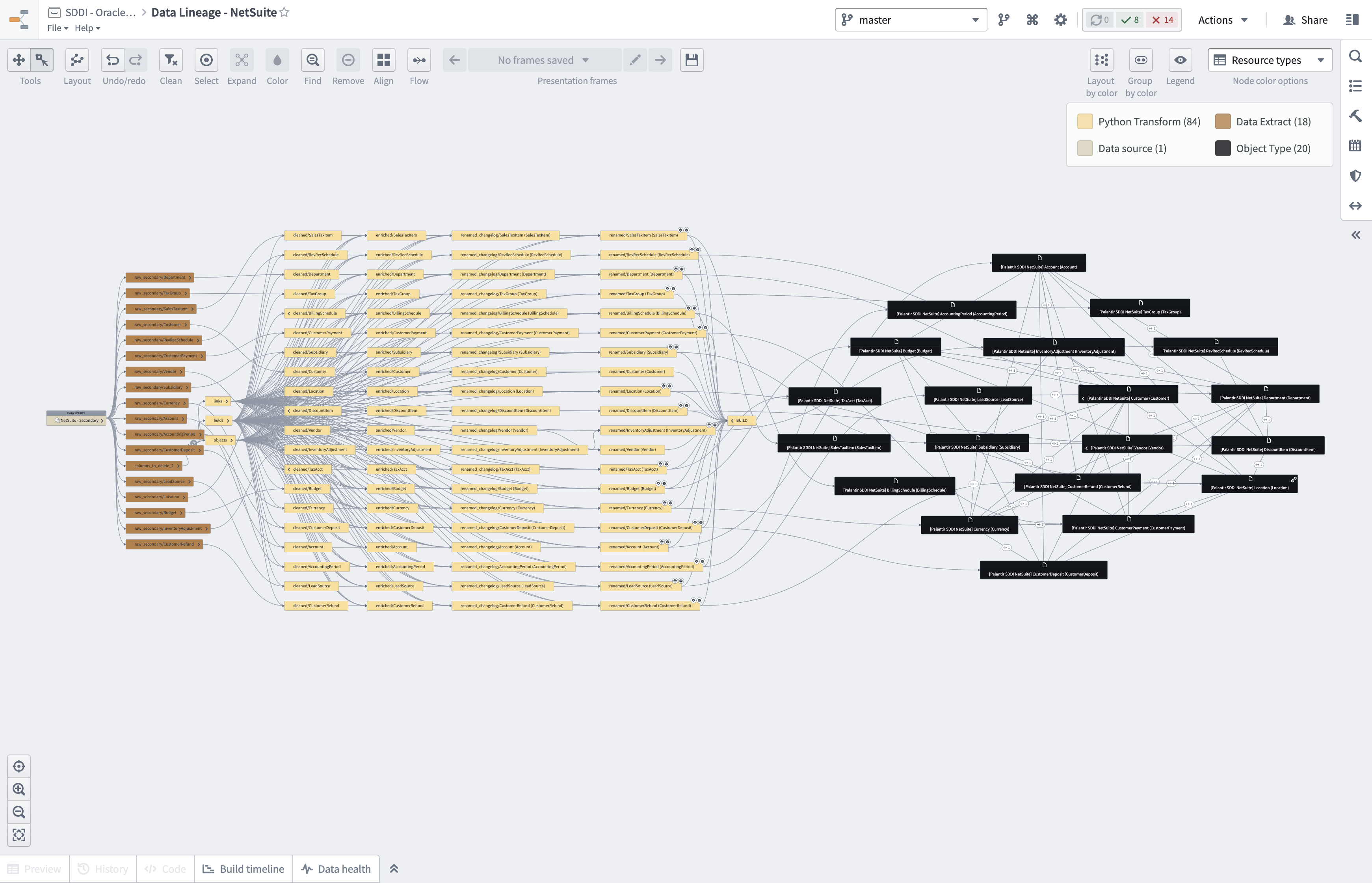Click the SDDI - Oracle breadcrumb link
The width and height of the screenshot is (1372, 883).
[x=100, y=12]
